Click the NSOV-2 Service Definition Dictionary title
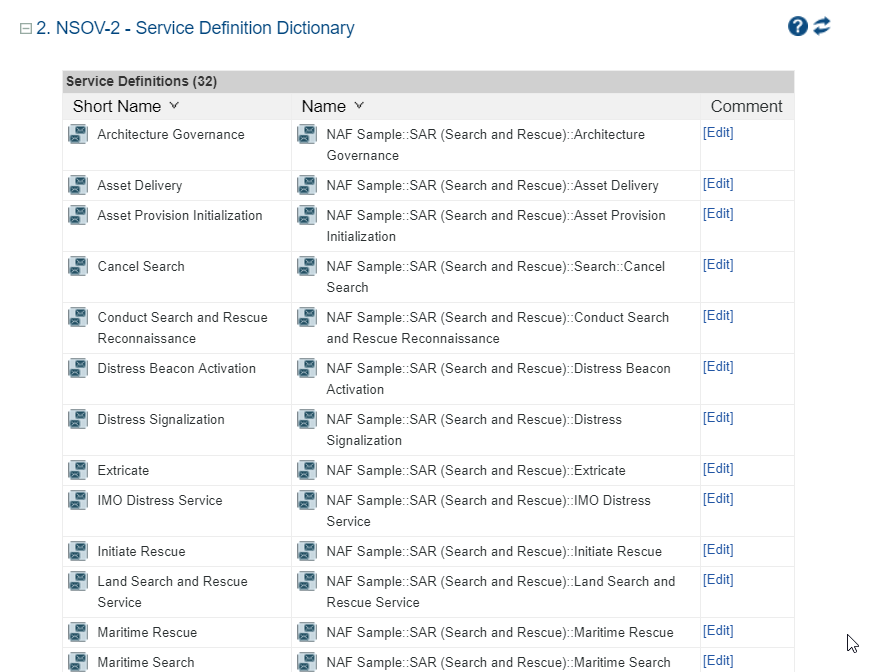The width and height of the screenshot is (869, 672). coord(195,28)
